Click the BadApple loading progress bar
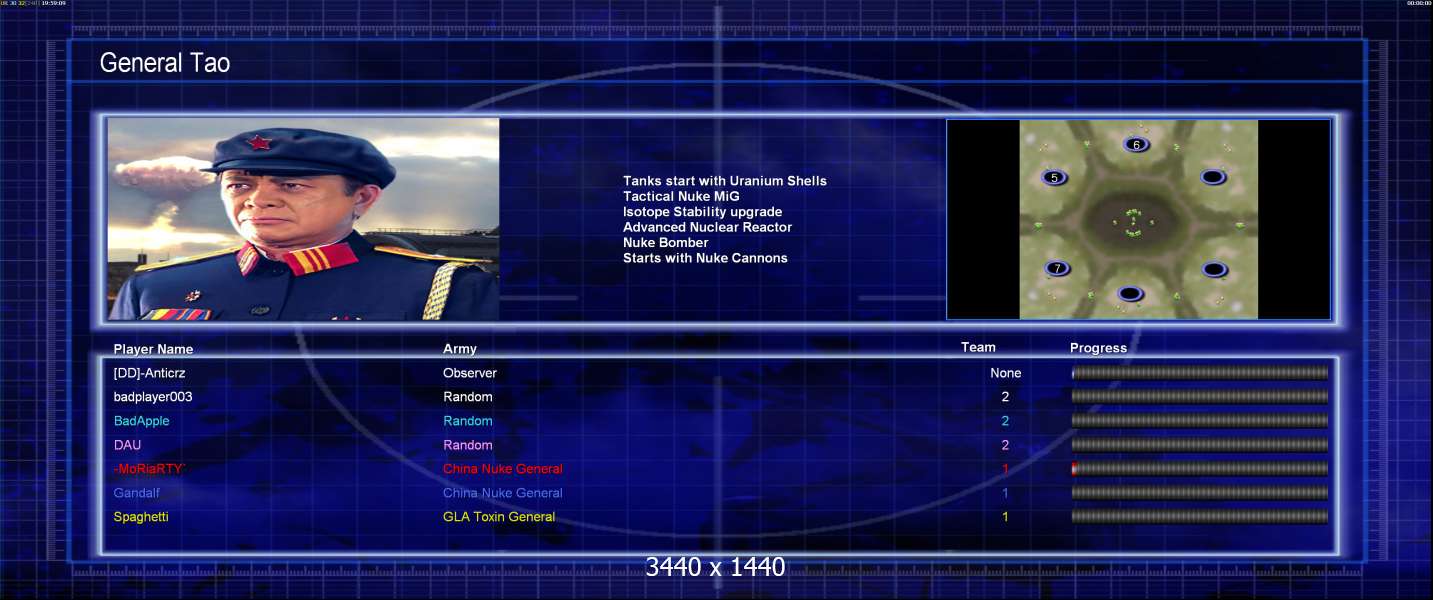This screenshot has width=1433, height=600. [x=1200, y=421]
